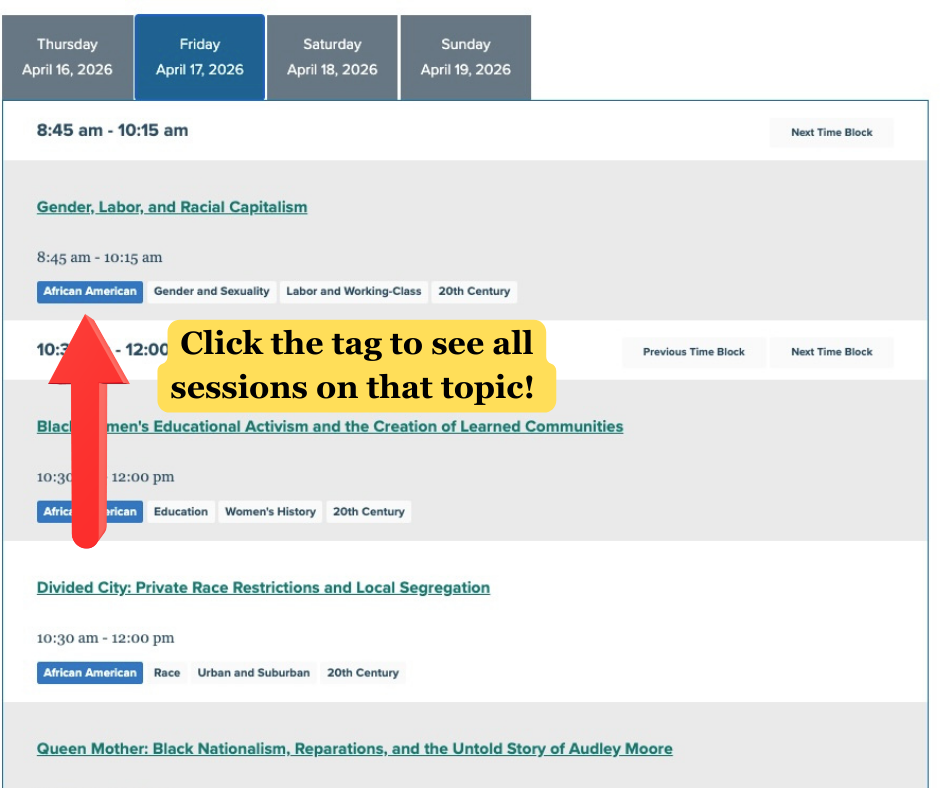
Task: Filter sessions by Education tag
Action: point(181,512)
